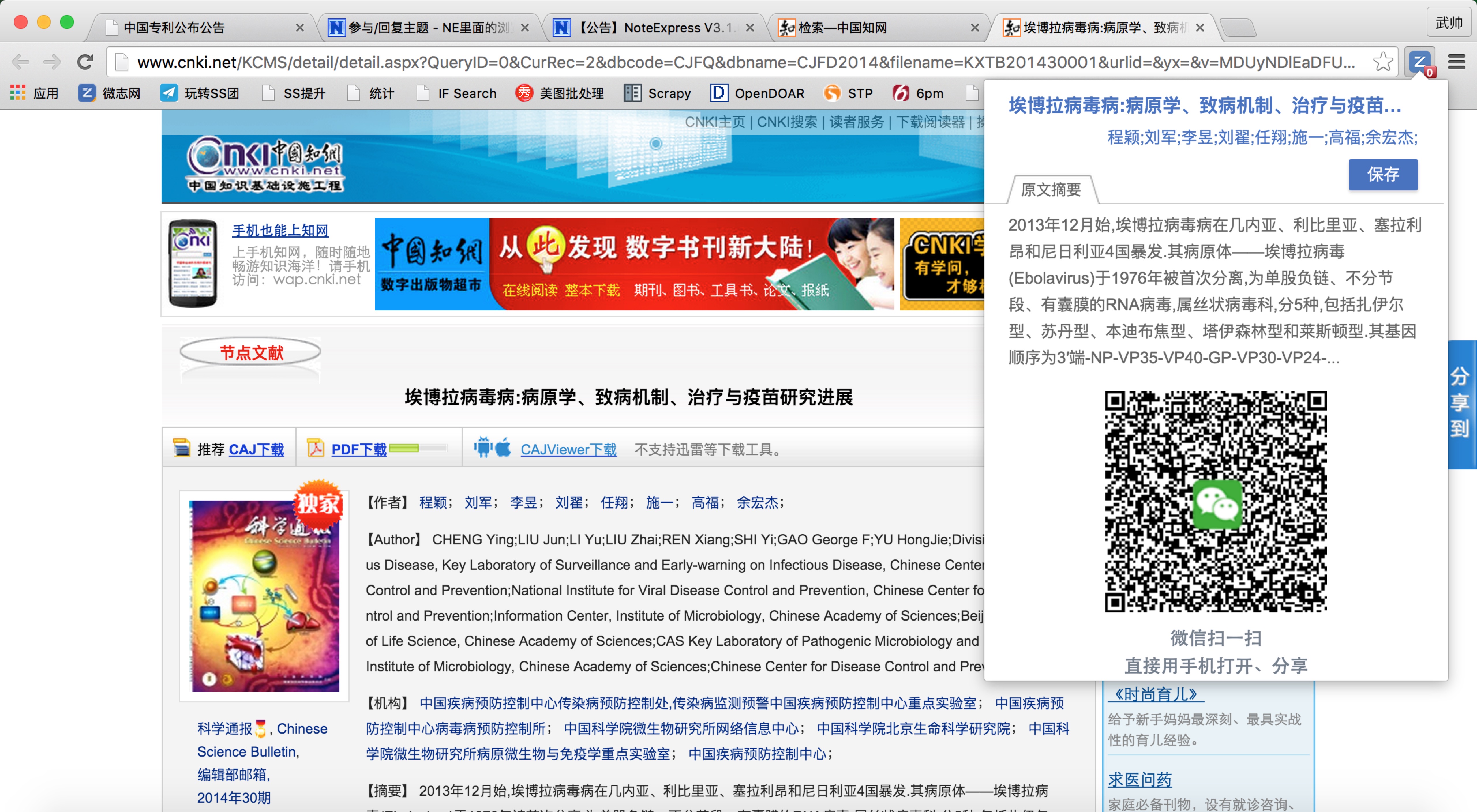
Task: Select the 原文摘要 tab in popup
Action: 1051,189
